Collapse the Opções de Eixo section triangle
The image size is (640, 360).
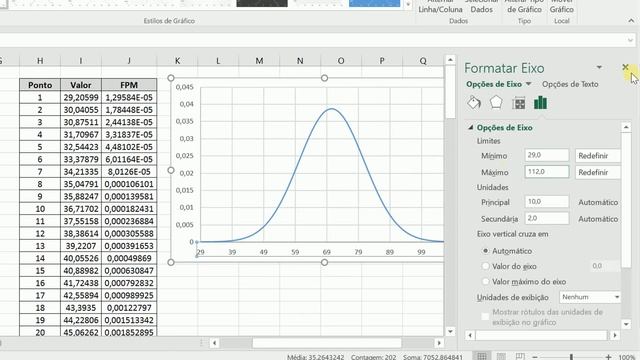[x=471, y=128]
